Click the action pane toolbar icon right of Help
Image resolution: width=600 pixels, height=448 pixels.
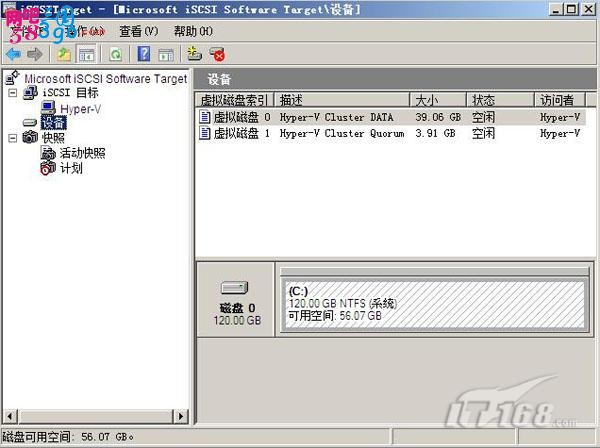point(166,54)
